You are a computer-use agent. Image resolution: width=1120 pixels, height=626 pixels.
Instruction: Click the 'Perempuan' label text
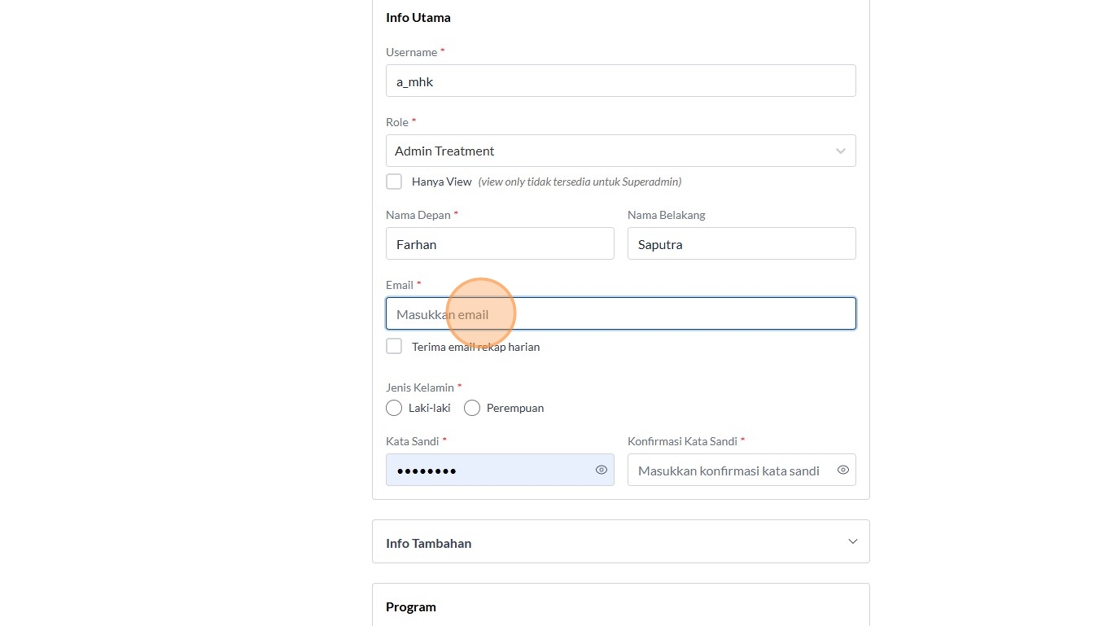515,408
